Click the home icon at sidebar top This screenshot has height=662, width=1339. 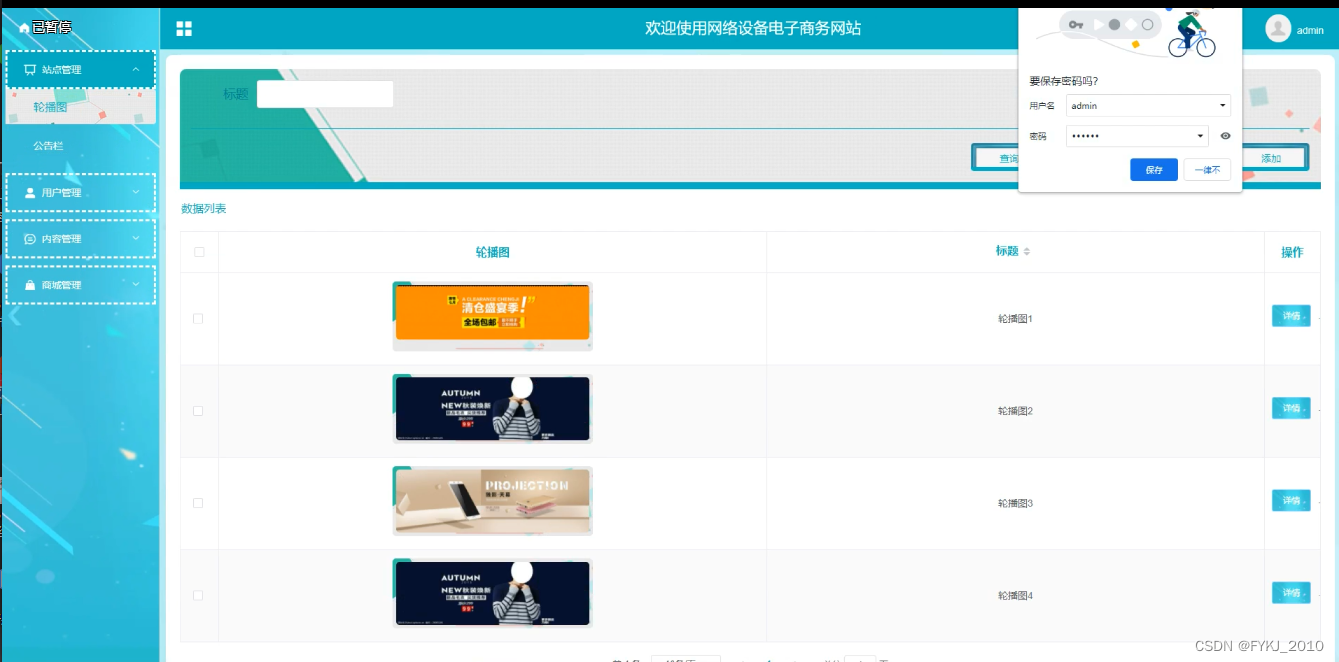tap(24, 28)
